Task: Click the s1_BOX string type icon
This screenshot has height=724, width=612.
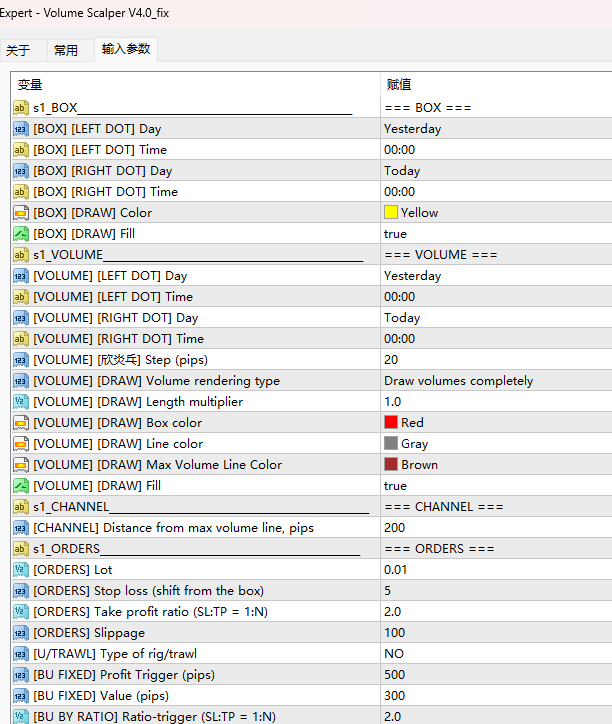Action: pos(21,108)
